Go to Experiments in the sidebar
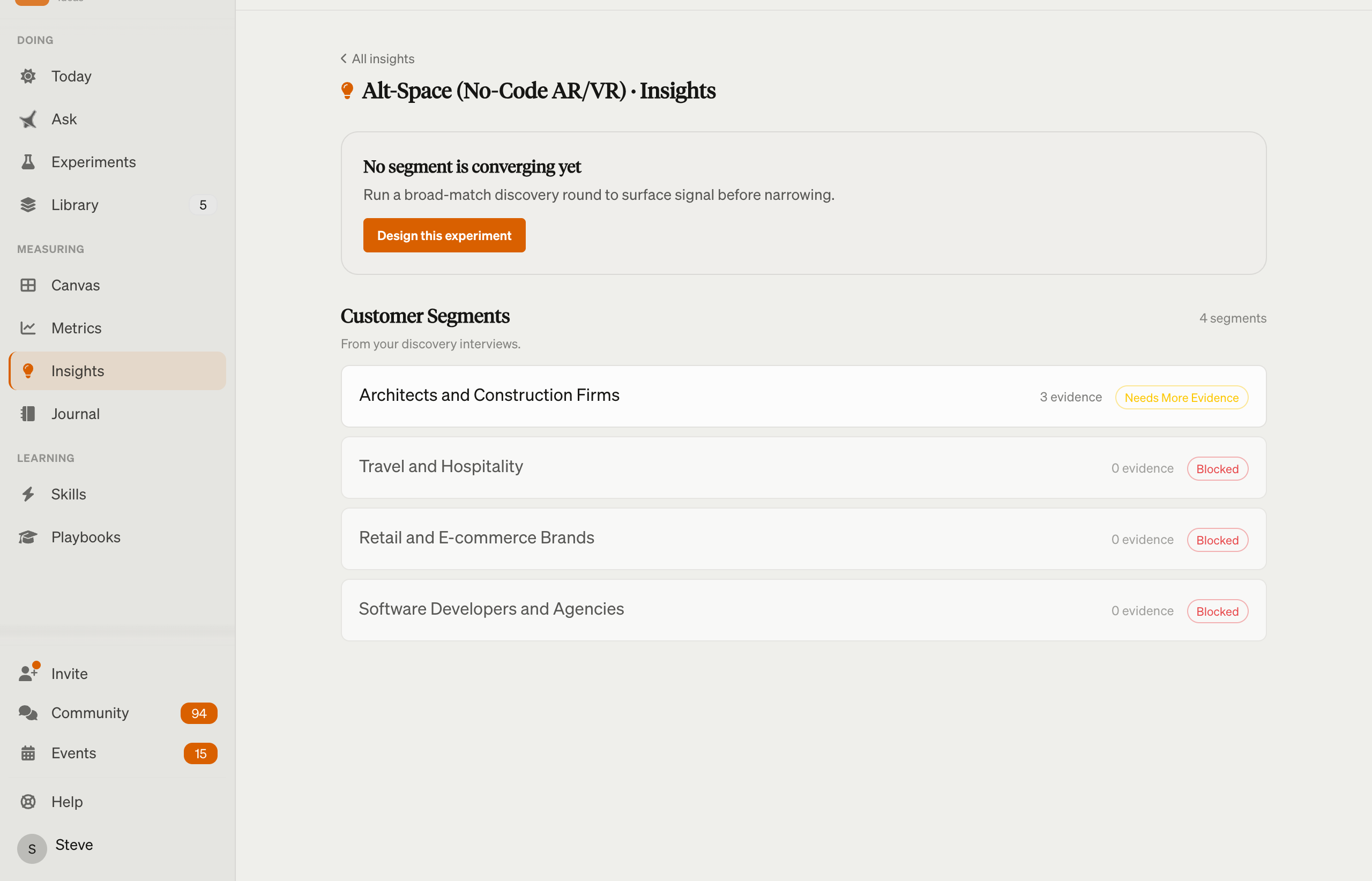Image resolution: width=1372 pixels, height=881 pixels. (117, 162)
